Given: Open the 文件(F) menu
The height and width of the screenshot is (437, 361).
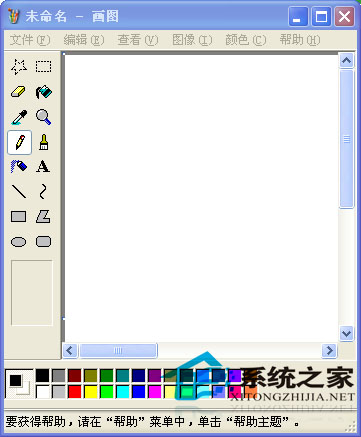Looking at the screenshot, I should (x=30, y=40).
